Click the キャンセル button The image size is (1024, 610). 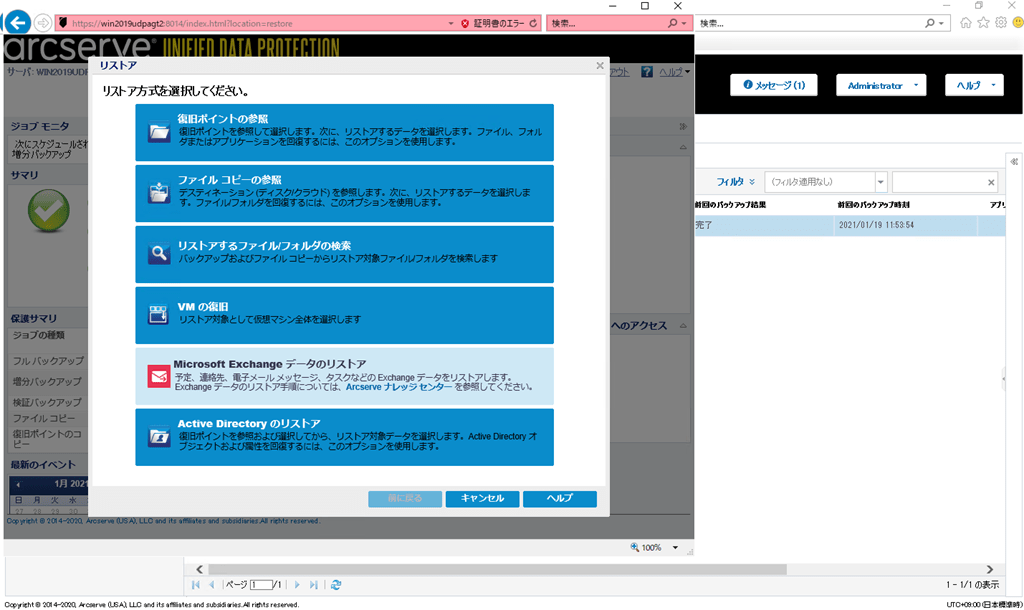[x=483, y=498]
